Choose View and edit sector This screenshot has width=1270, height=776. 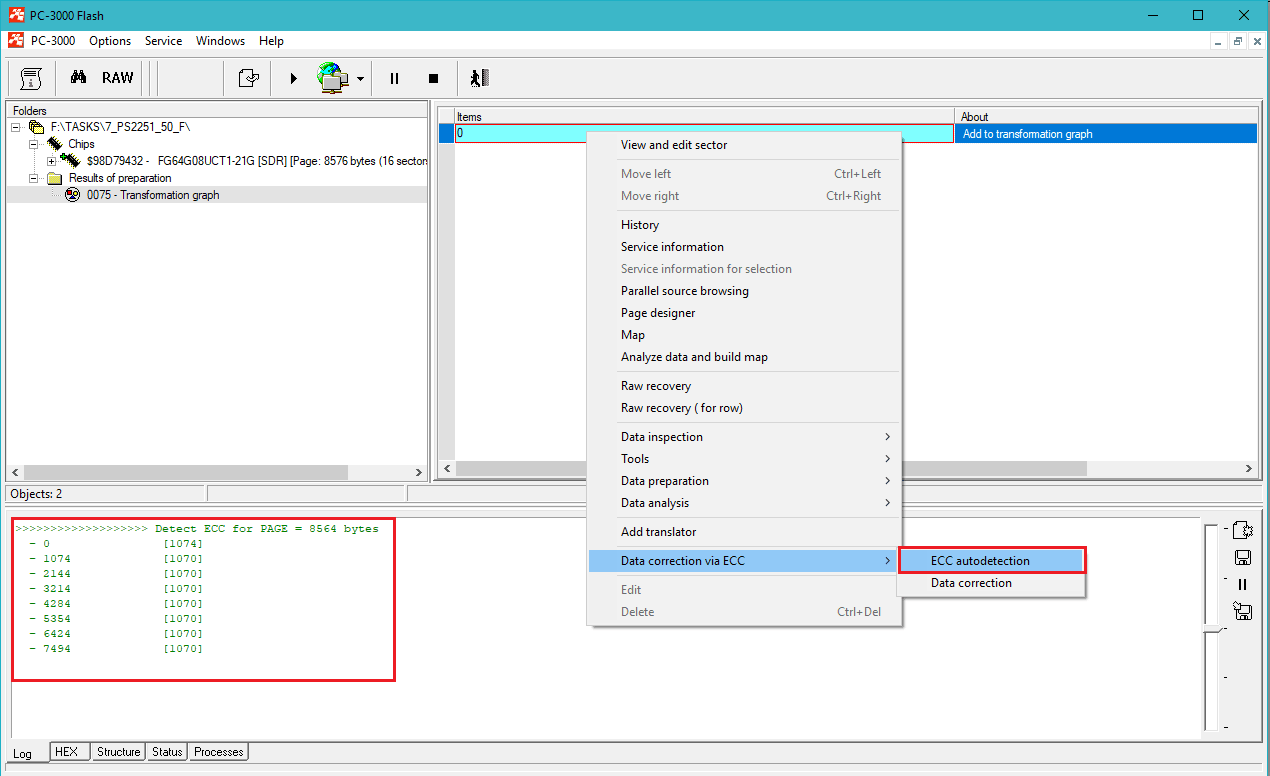(x=744, y=145)
